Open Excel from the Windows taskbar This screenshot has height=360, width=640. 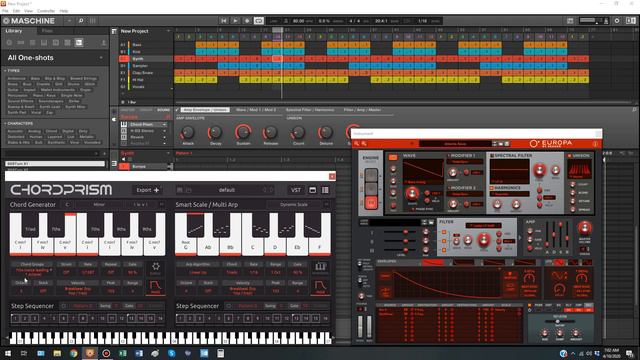[122, 353]
